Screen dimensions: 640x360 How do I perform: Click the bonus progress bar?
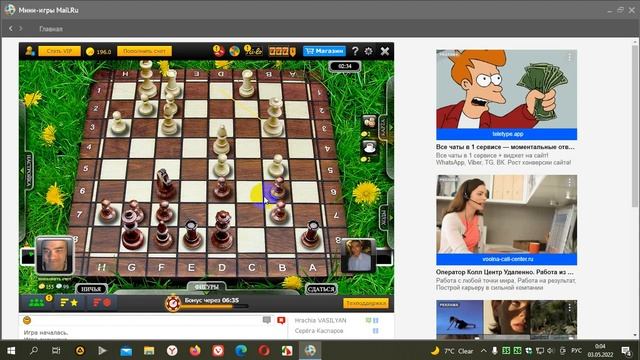point(215,306)
